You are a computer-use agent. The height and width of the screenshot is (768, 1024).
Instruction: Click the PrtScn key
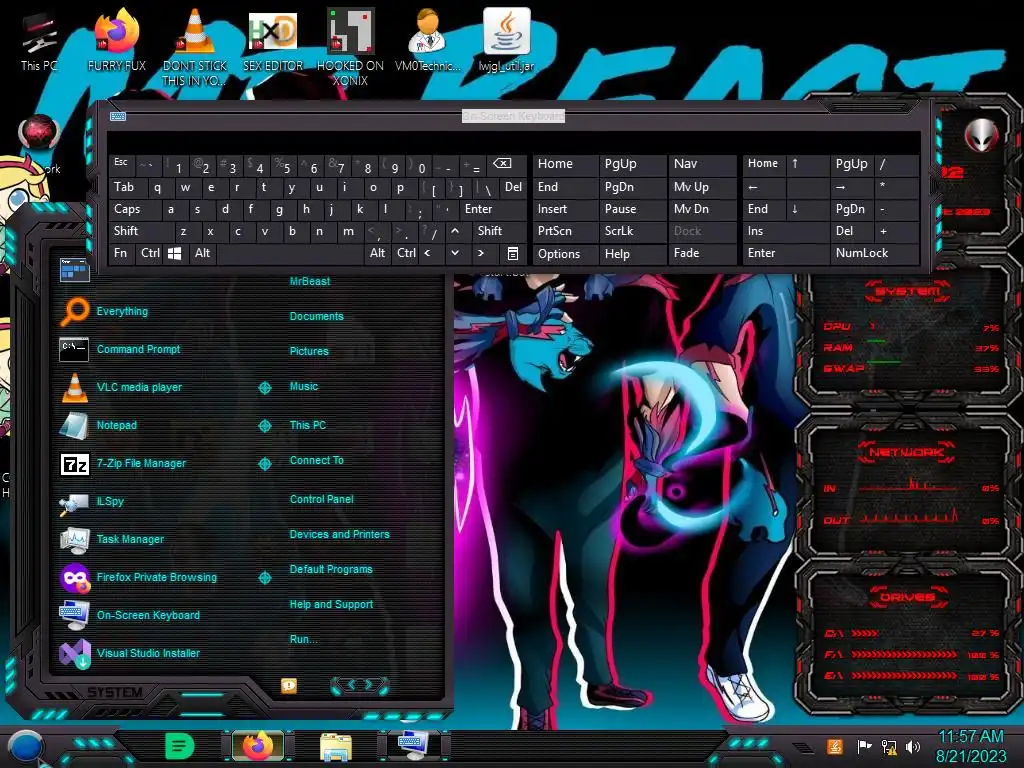coord(565,231)
